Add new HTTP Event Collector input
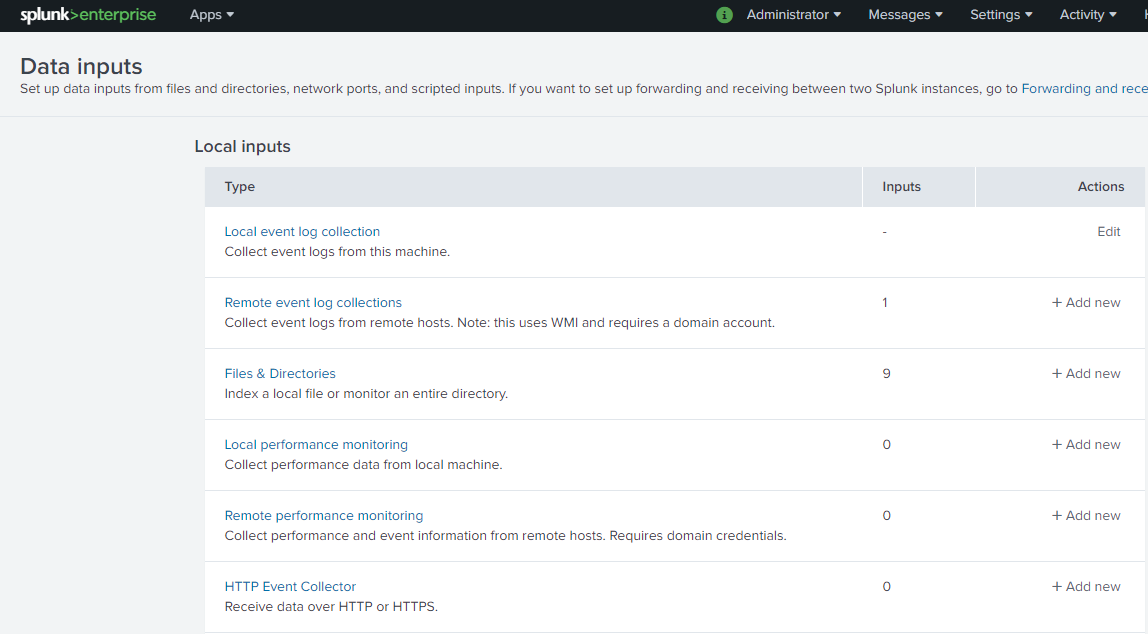1148x634 pixels. [1086, 587]
